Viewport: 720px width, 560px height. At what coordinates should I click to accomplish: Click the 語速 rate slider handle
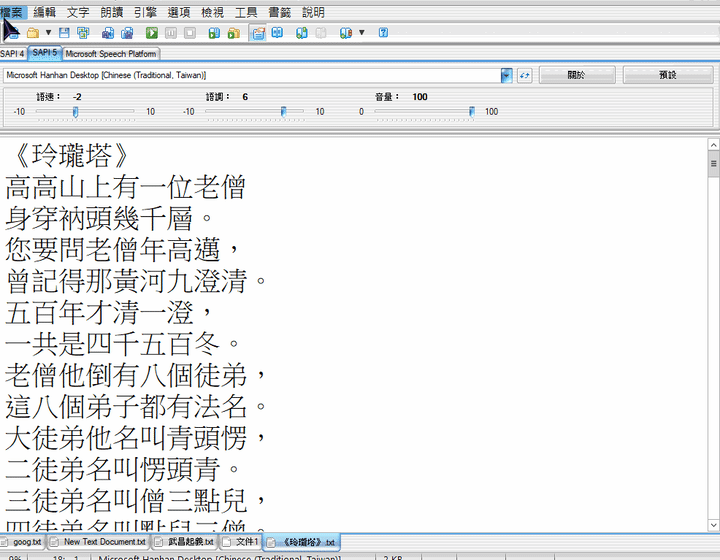[x=76, y=112]
